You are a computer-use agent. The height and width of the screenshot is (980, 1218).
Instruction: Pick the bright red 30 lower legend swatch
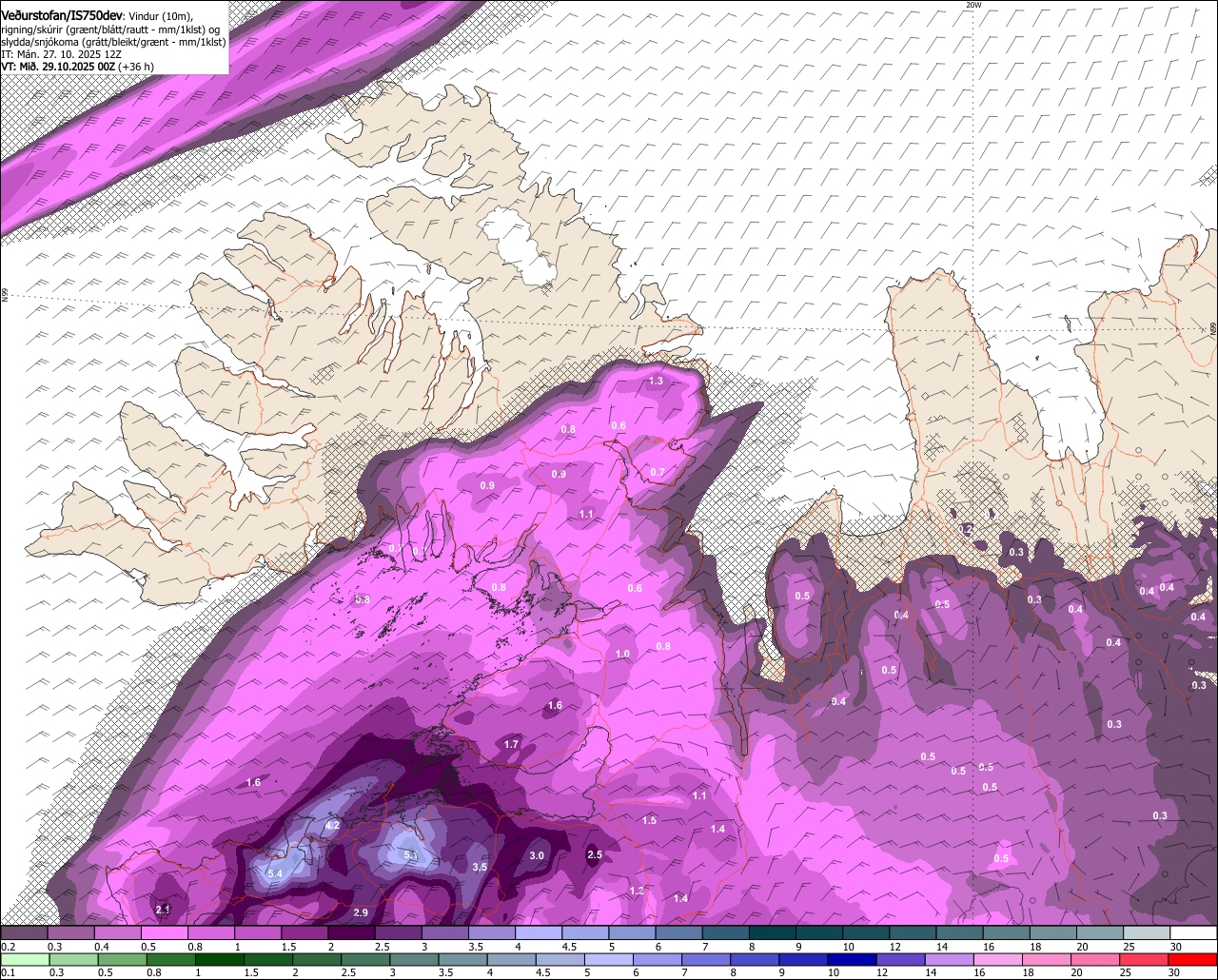[x=1193, y=959]
